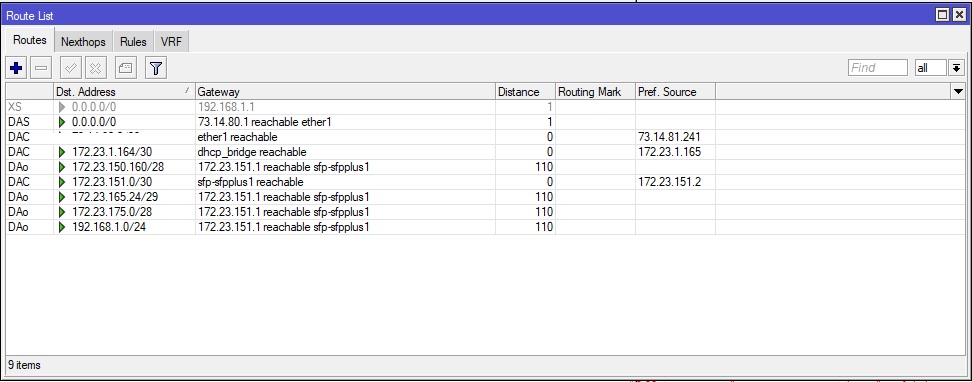Select route 172.23.151.0/30

[x=485, y=182]
